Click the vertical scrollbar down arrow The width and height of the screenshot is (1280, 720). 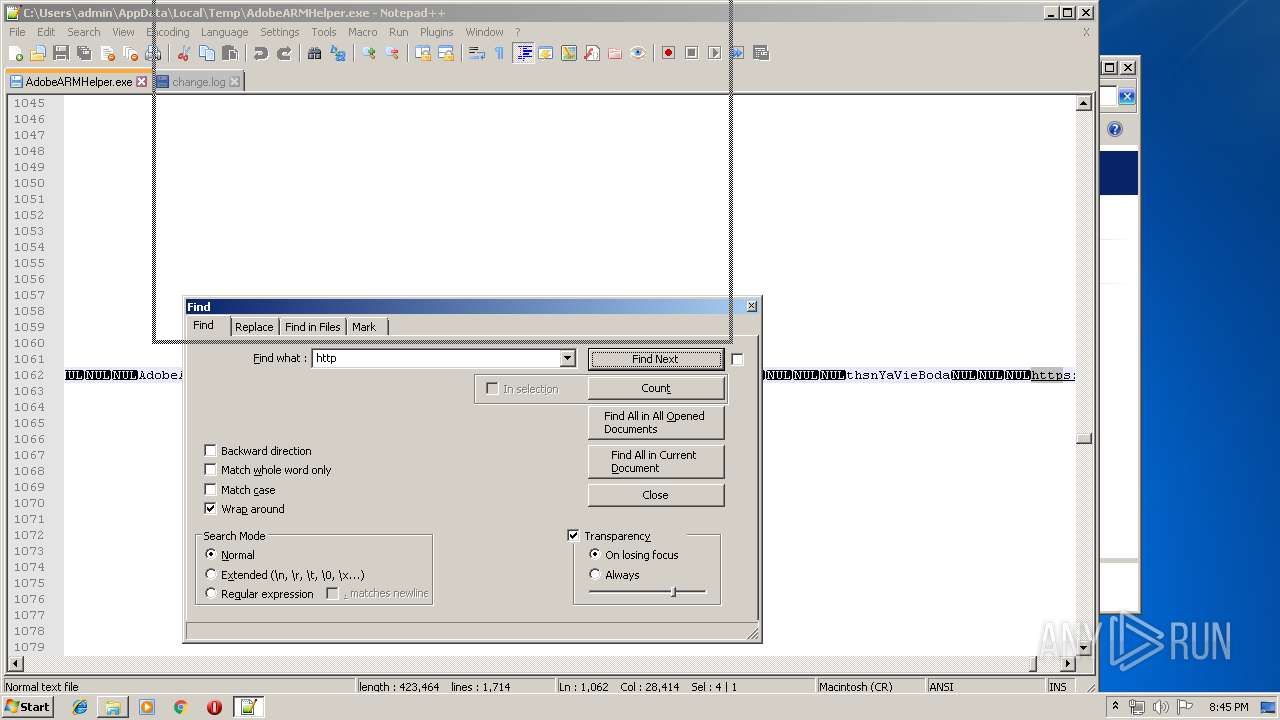pos(1084,648)
